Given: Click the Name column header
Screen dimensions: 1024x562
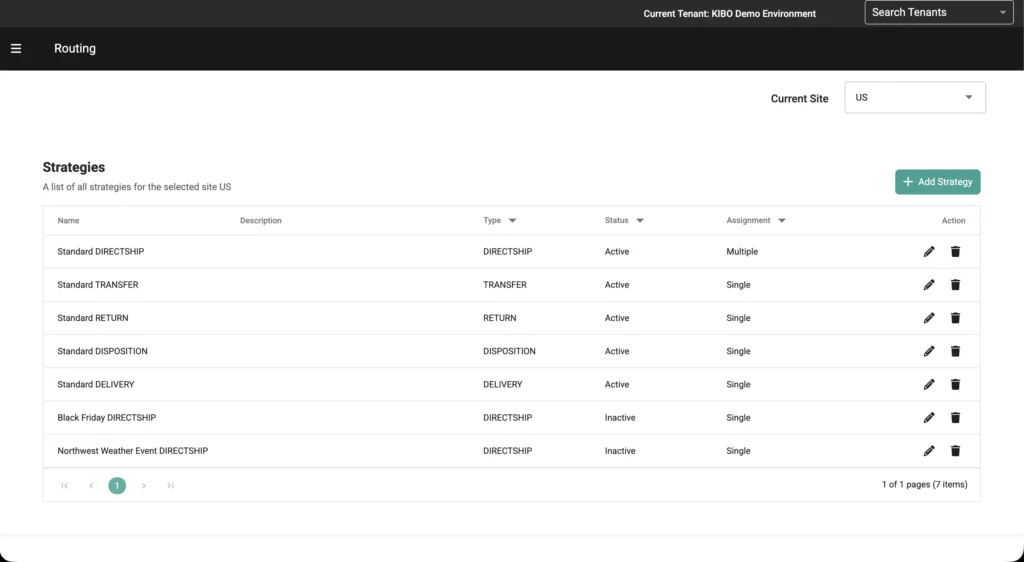Looking at the screenshot, I should click(x=68, y=221).
